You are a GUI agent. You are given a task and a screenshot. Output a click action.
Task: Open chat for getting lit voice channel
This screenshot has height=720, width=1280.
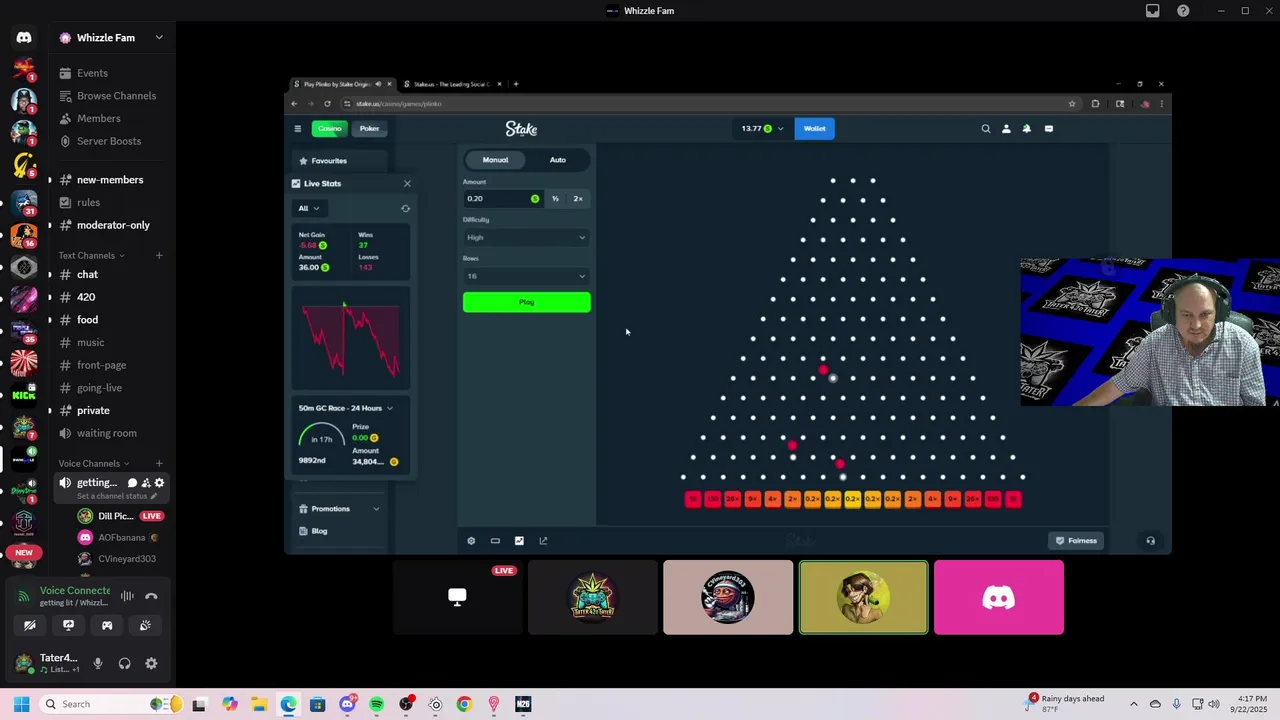point(132,483)
